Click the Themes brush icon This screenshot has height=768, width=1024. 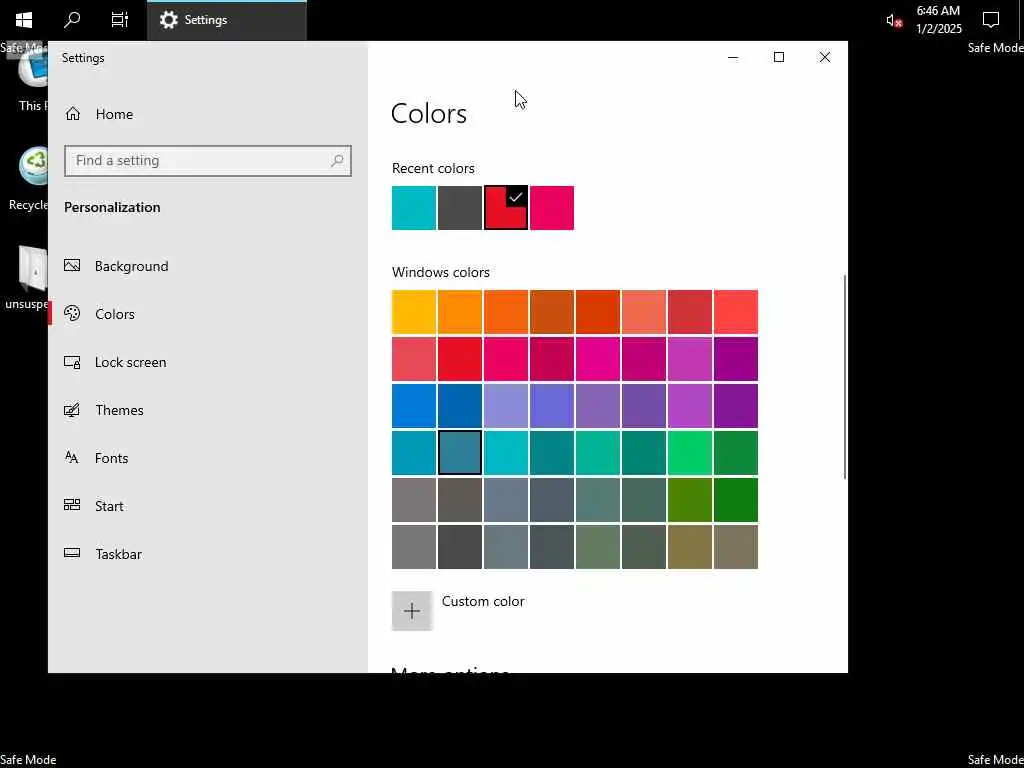click(x=72, y=410)
